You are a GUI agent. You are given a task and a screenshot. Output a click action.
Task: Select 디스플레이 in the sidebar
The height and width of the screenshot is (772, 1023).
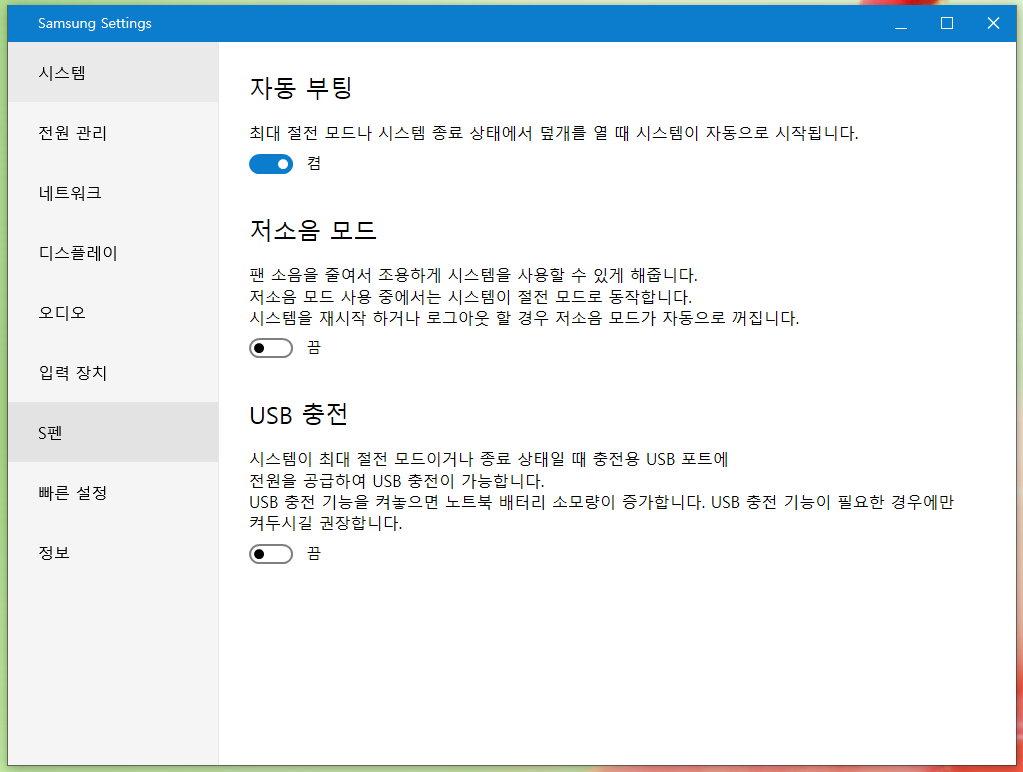pyautogui.click(x=114, y=253)
